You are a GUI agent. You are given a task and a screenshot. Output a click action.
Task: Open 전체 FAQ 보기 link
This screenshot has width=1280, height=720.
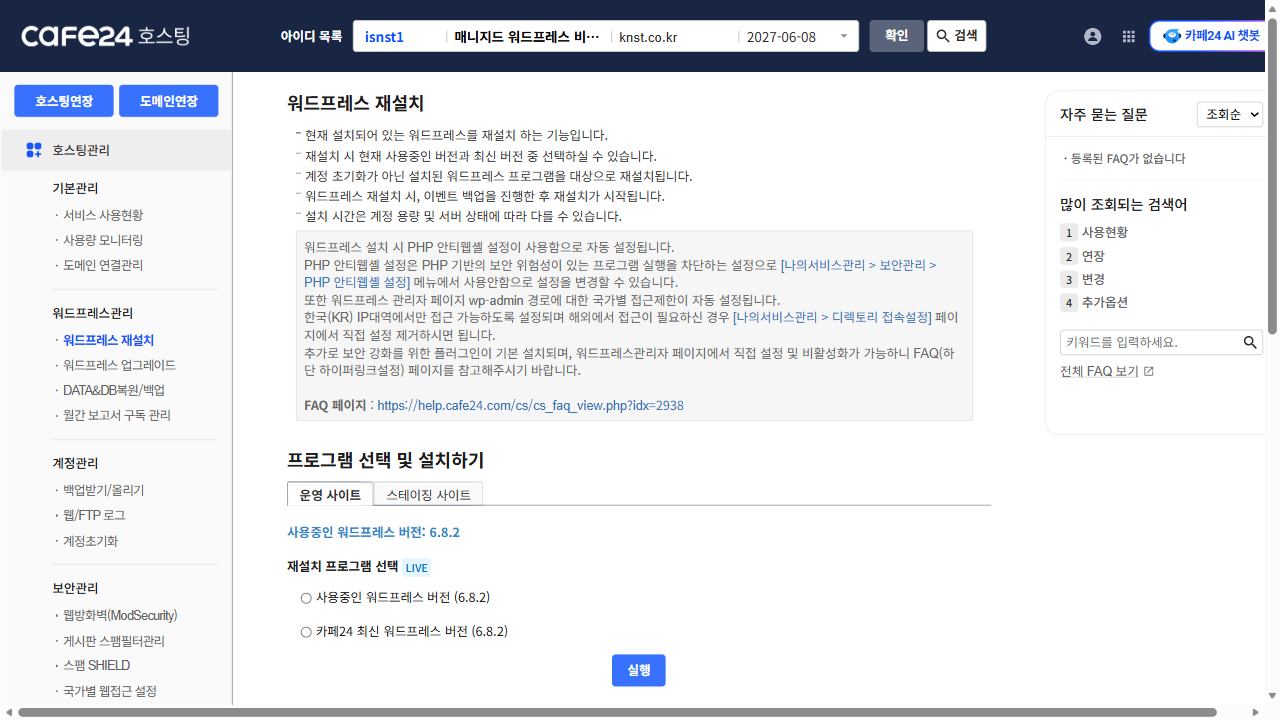tap(1099, 371)
